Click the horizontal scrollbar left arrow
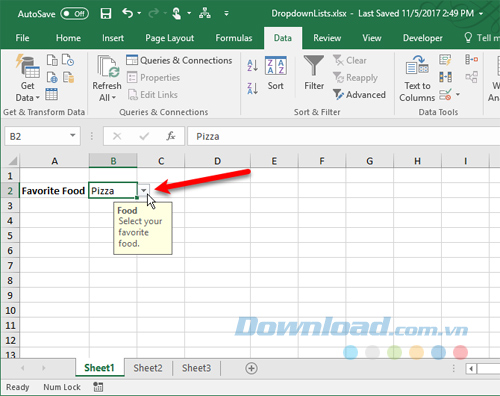 471,369
